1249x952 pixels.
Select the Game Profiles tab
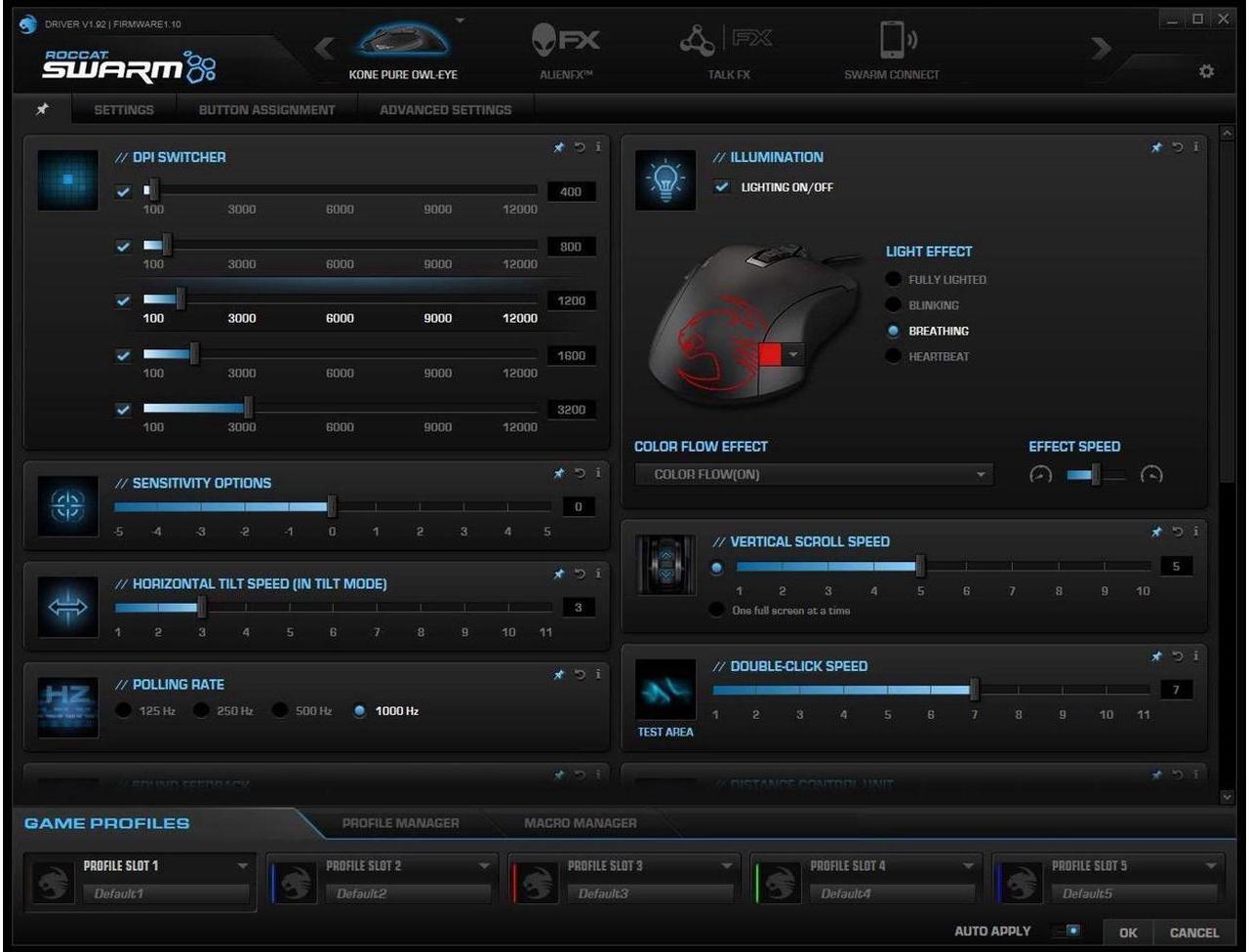[x=107, y=823]
